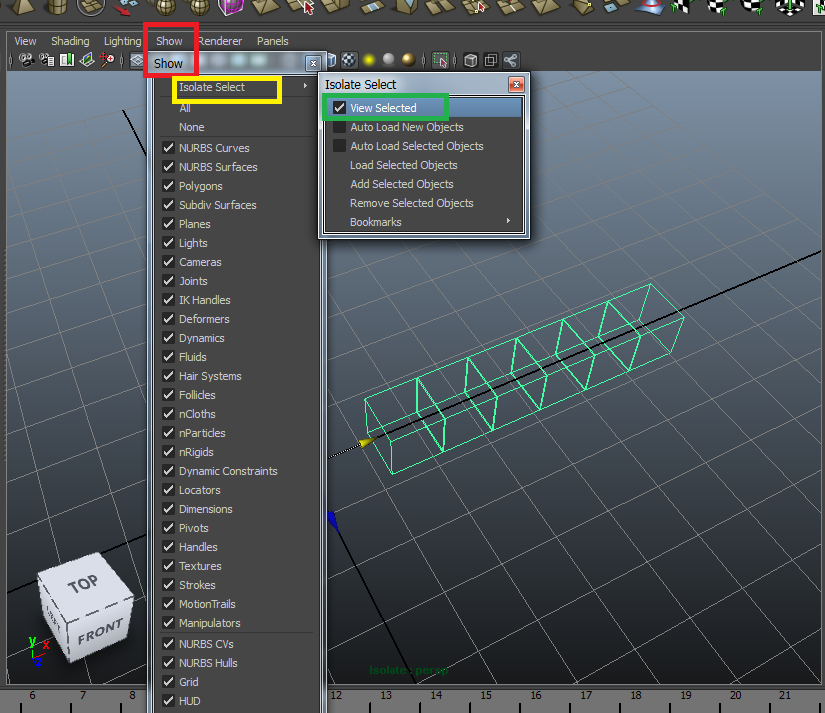Toggle the X-Ray cube icon

point(471,60)
